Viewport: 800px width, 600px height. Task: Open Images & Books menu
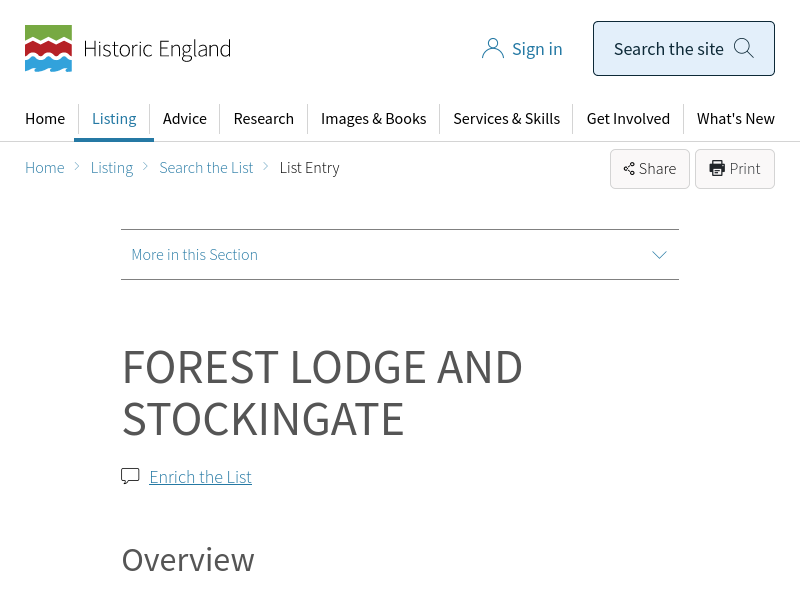pos(373,119)
